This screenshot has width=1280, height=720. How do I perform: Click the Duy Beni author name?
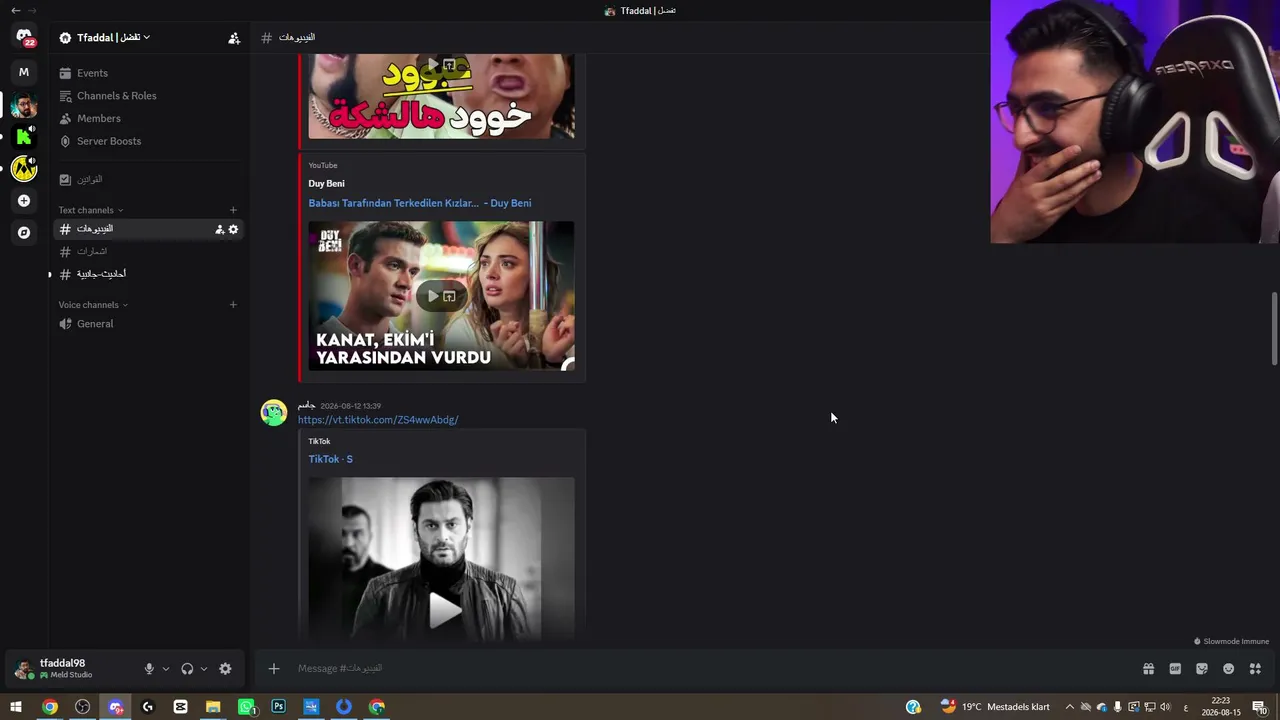click(x=326, y=184)
